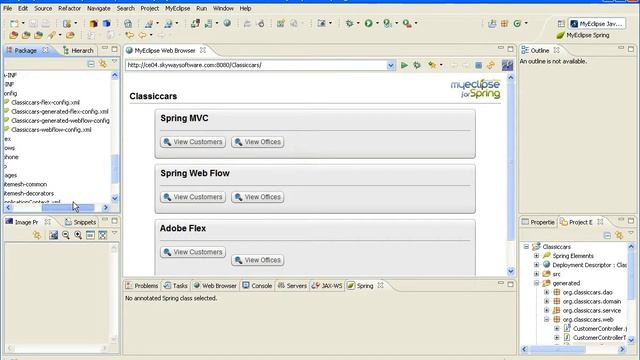Click Link with Editor icon in Project Explorer
The height and width of the screenshot is (360, 640).
(619, 235)
